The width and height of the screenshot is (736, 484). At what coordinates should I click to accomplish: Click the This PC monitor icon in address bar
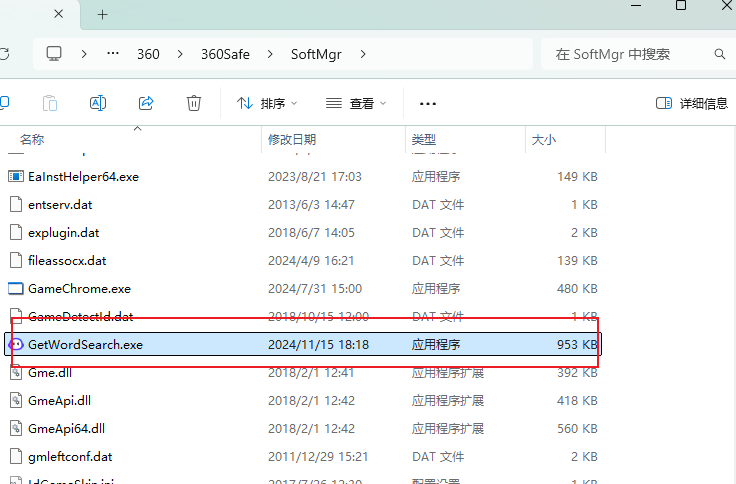click(54, 54)
